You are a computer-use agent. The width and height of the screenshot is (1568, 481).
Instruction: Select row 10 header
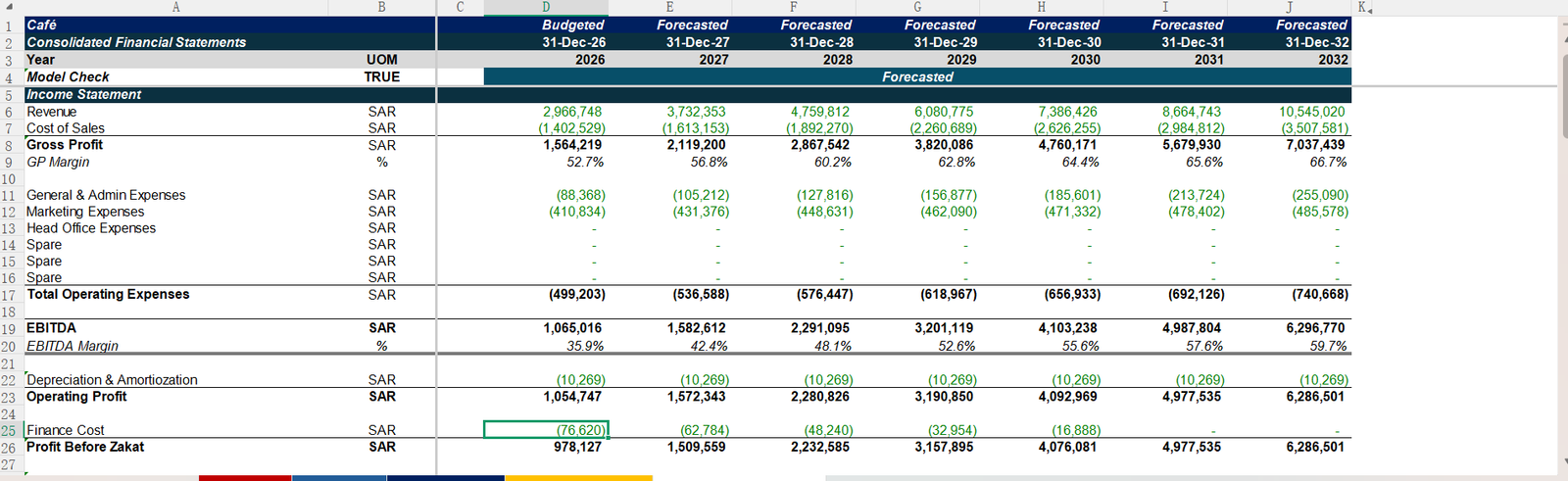[10, 178]
